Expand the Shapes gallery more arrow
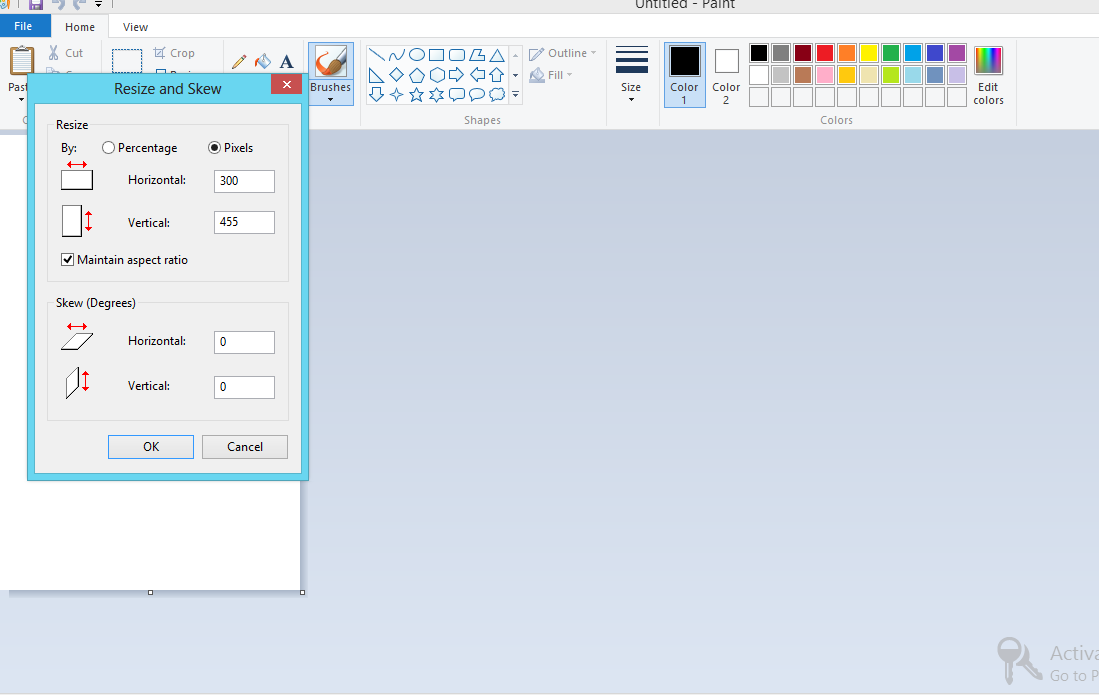 [515, 94]
